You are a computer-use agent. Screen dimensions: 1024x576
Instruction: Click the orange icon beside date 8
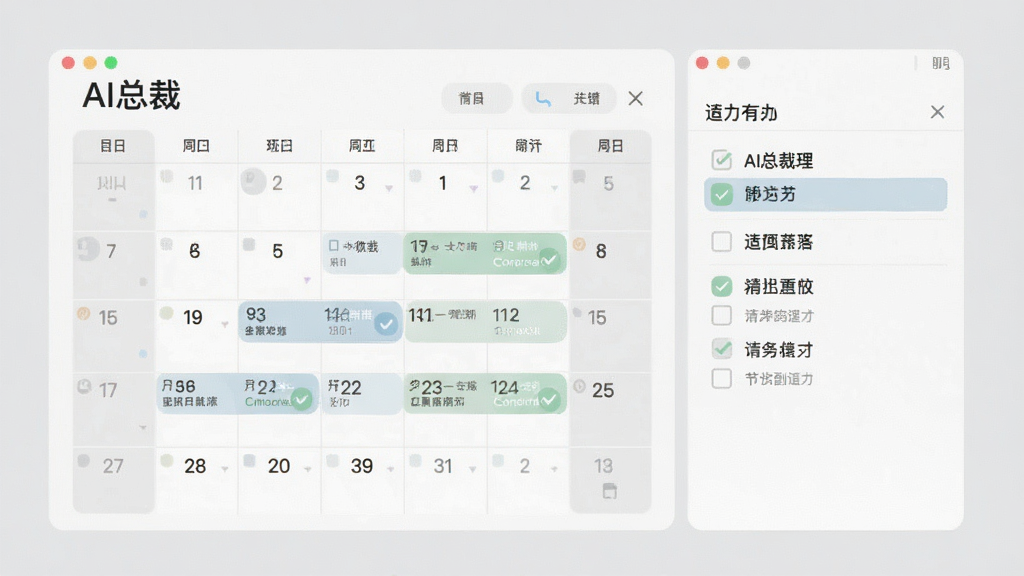click(x=579, y=244)
